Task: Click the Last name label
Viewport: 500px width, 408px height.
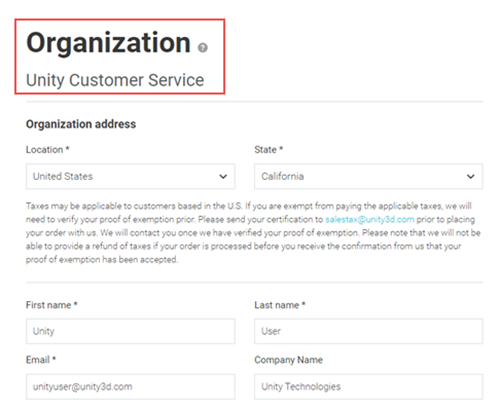Action: 280,305
